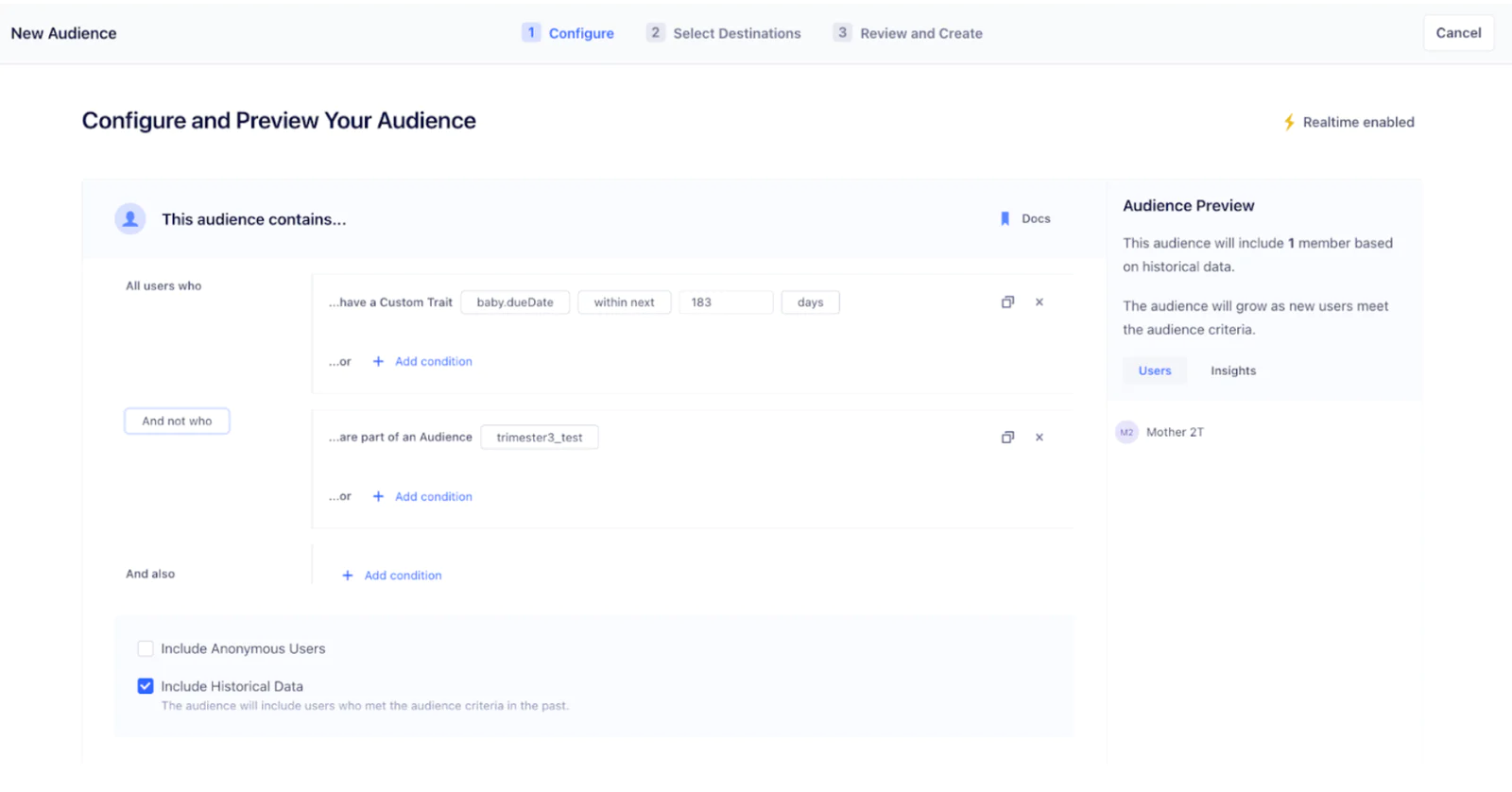Click the ...are part of an Audience text
1512x792 pixels.
click(401, 438)
